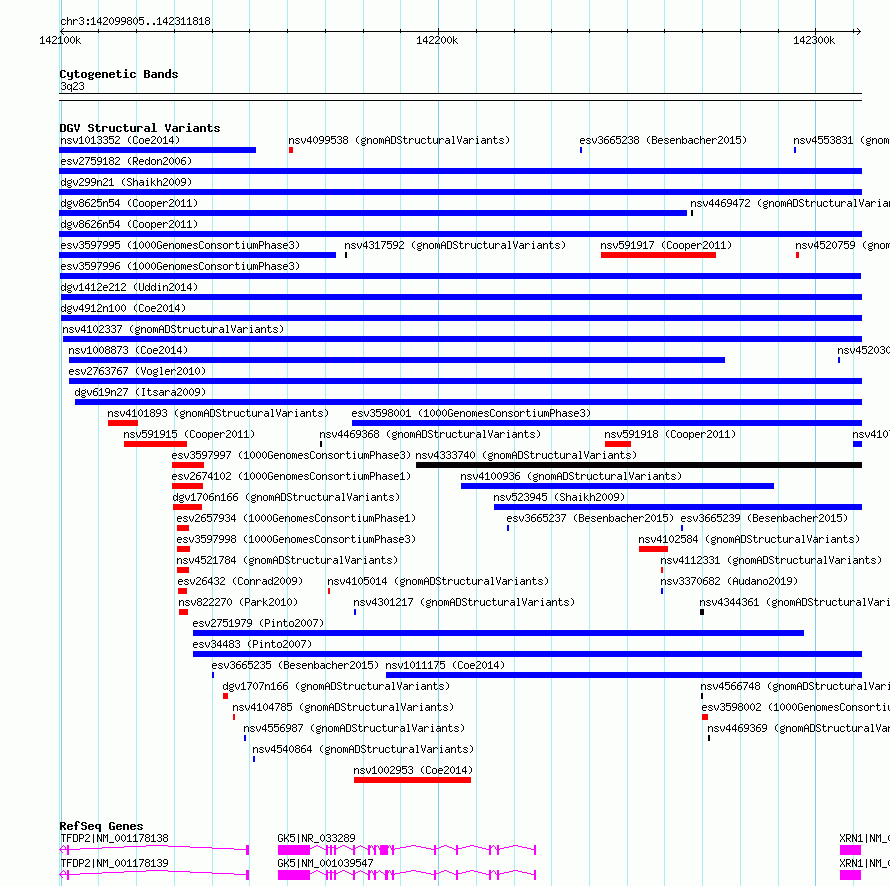Click the dgv1412e212 (Uddin2014) label
The width and height of the screenshot is (890, 886).
(x=129, y=287)
